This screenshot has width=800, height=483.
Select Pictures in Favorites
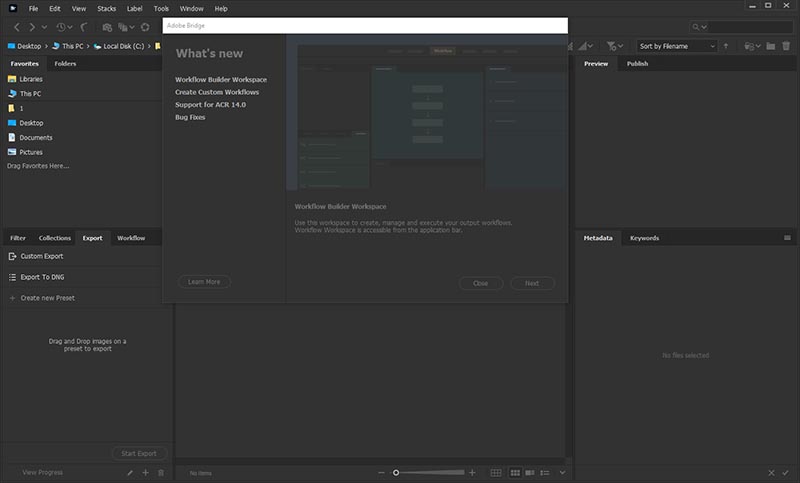(x=25, y=152)
